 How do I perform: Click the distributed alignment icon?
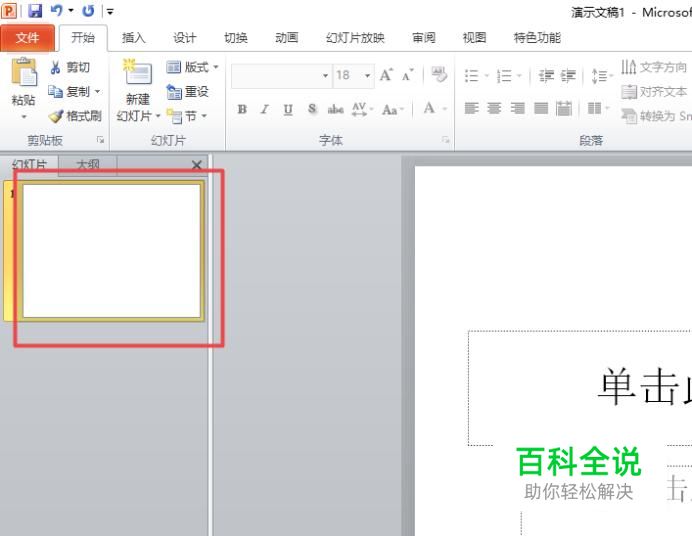[x=564, y=108]
